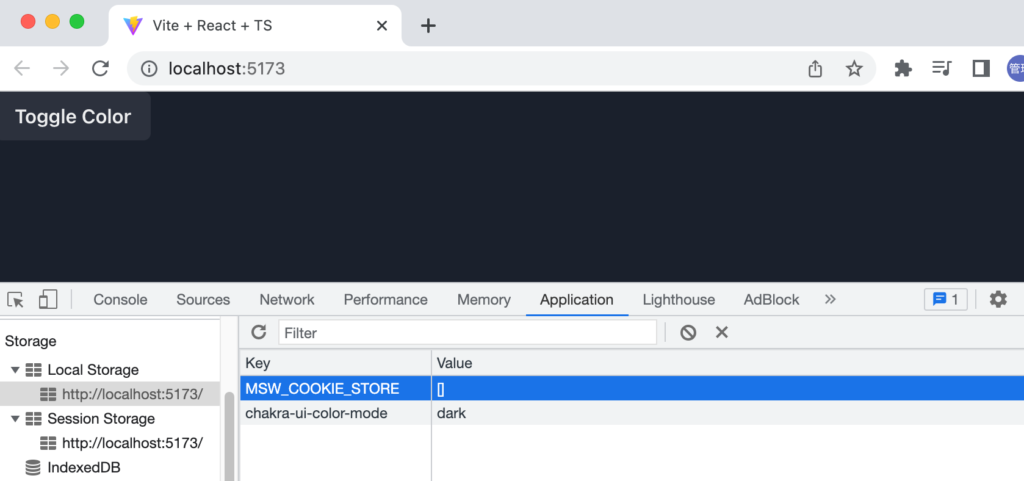
Task: Show more DevTools tabs chevron
Action: pos(829,299)
